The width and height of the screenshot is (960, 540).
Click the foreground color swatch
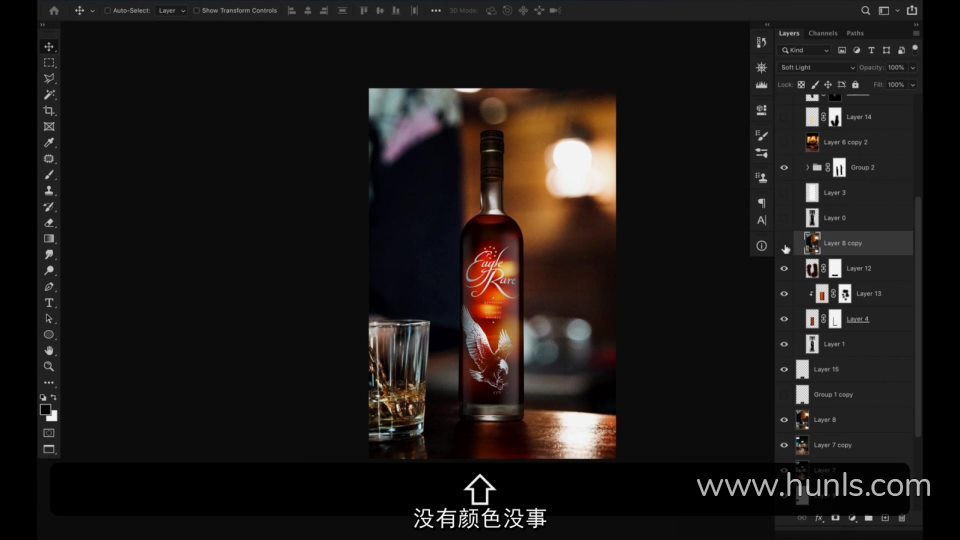(x=45, y=410)
